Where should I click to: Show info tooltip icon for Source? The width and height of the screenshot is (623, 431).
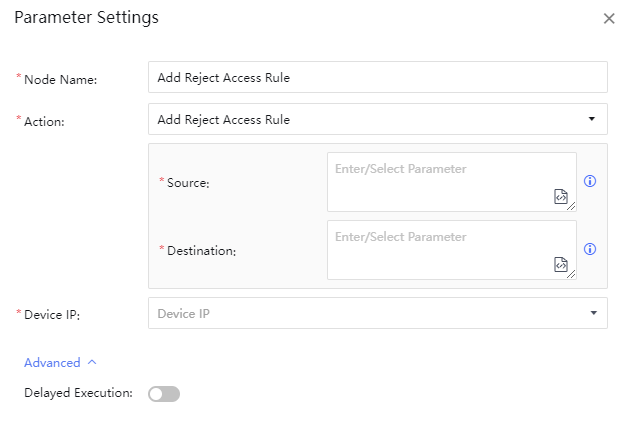pyautogui.click(x=590, y=182)
